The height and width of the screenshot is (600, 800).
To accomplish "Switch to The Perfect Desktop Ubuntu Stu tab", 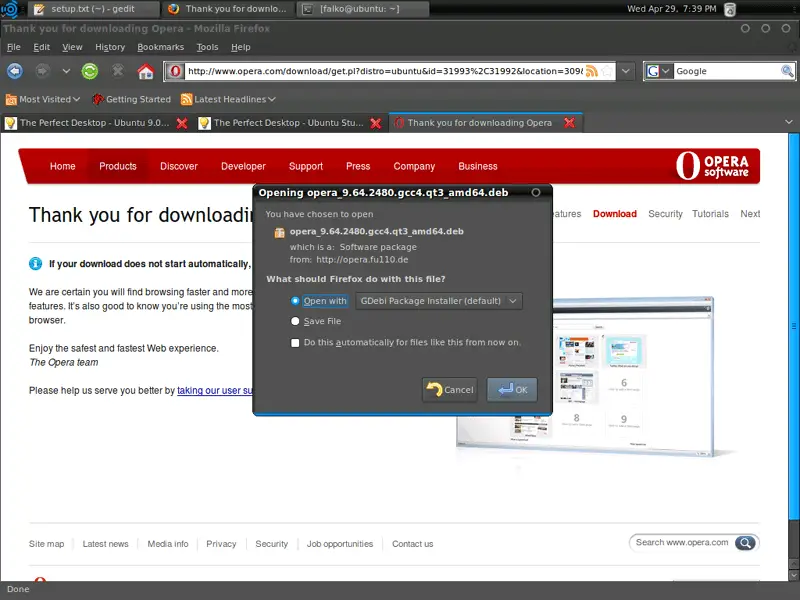I will click(291, 123).
